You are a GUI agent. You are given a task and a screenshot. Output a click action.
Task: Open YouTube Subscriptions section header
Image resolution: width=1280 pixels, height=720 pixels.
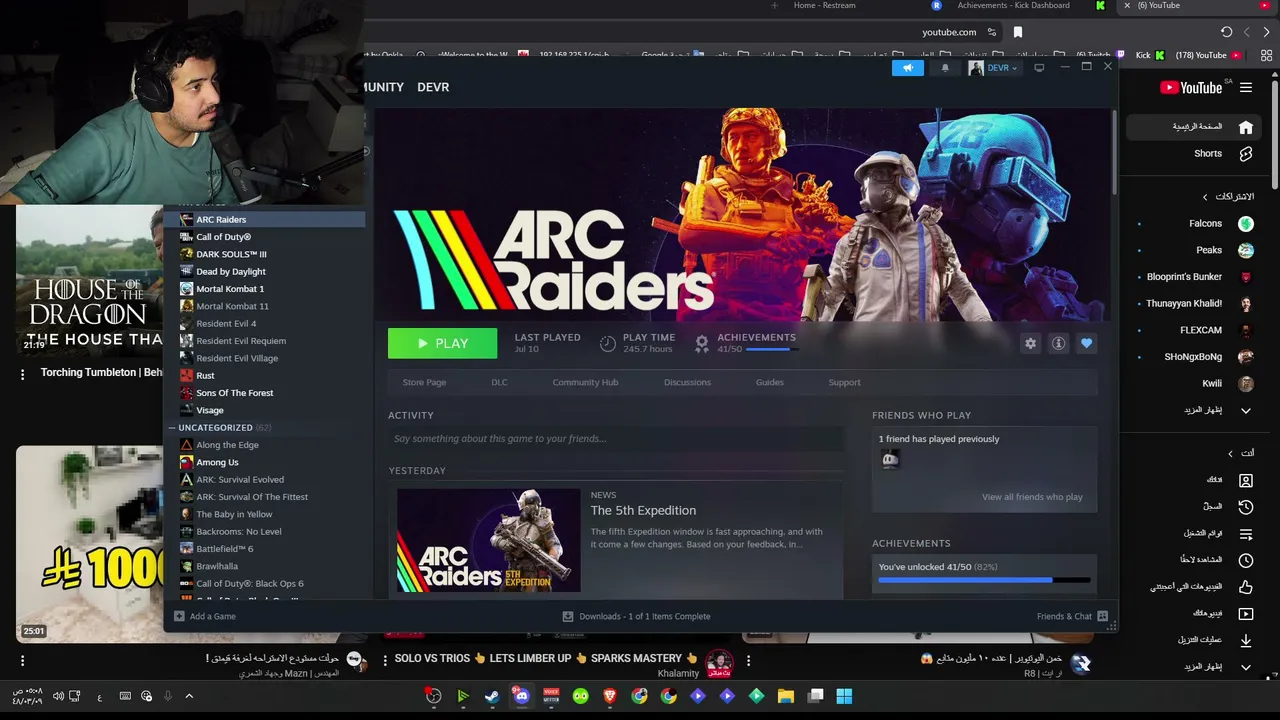point(1228,197)
